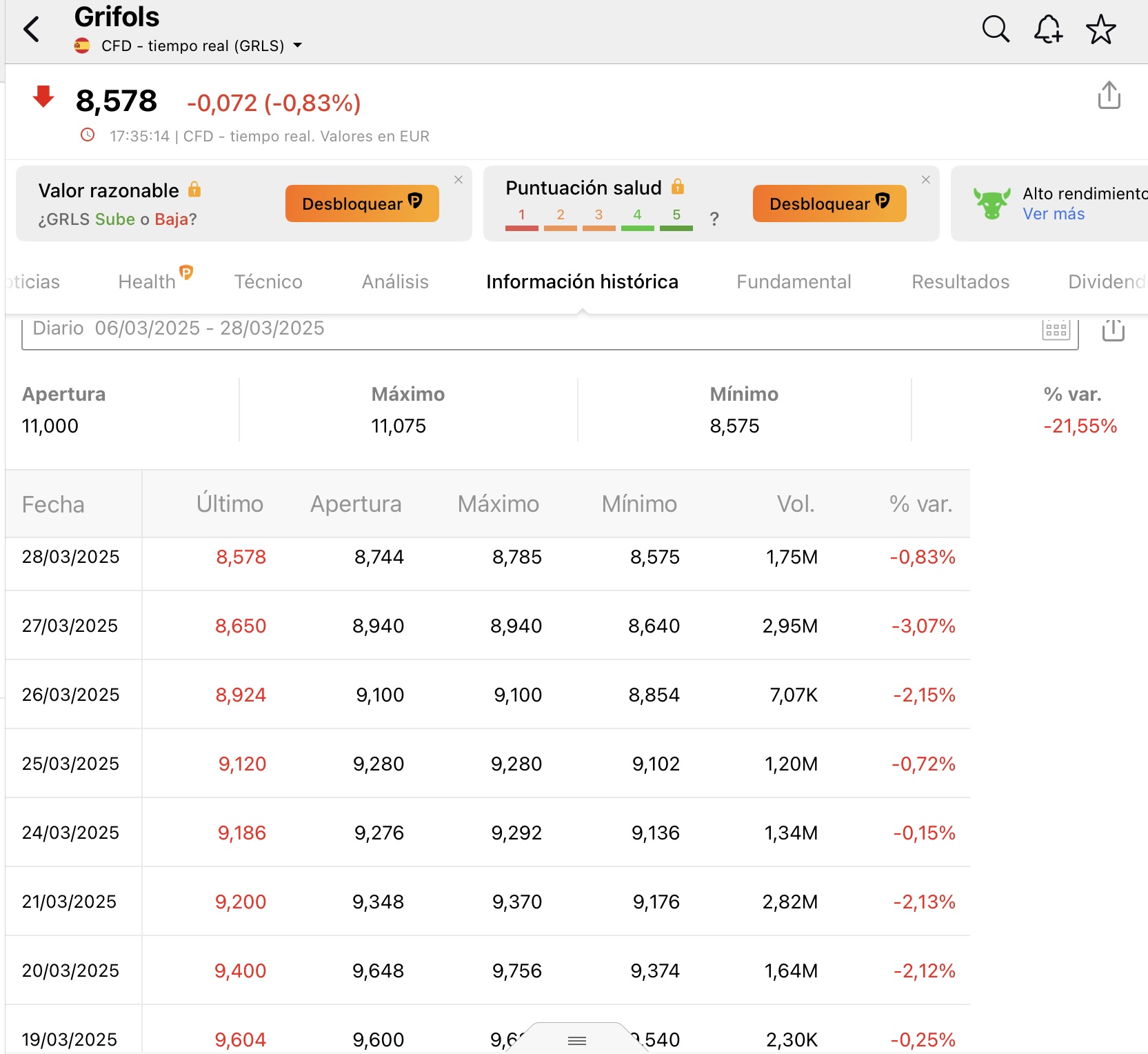The image size is (1148, 1054).
Task: Add alert with the bell icon
Action: click(x=1048, y=30)
